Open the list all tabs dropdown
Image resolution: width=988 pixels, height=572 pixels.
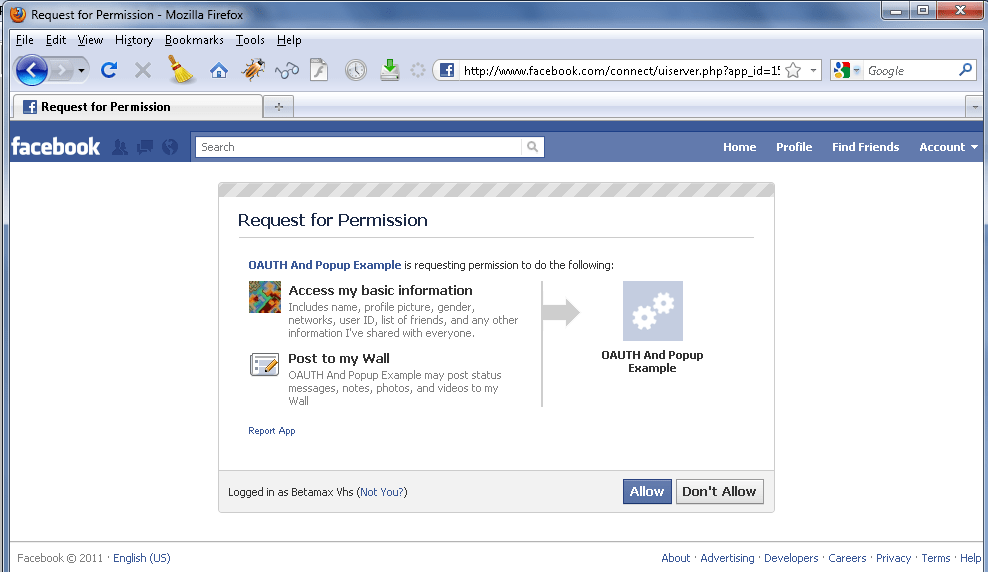pyautogui.click(x=975, y=106)
